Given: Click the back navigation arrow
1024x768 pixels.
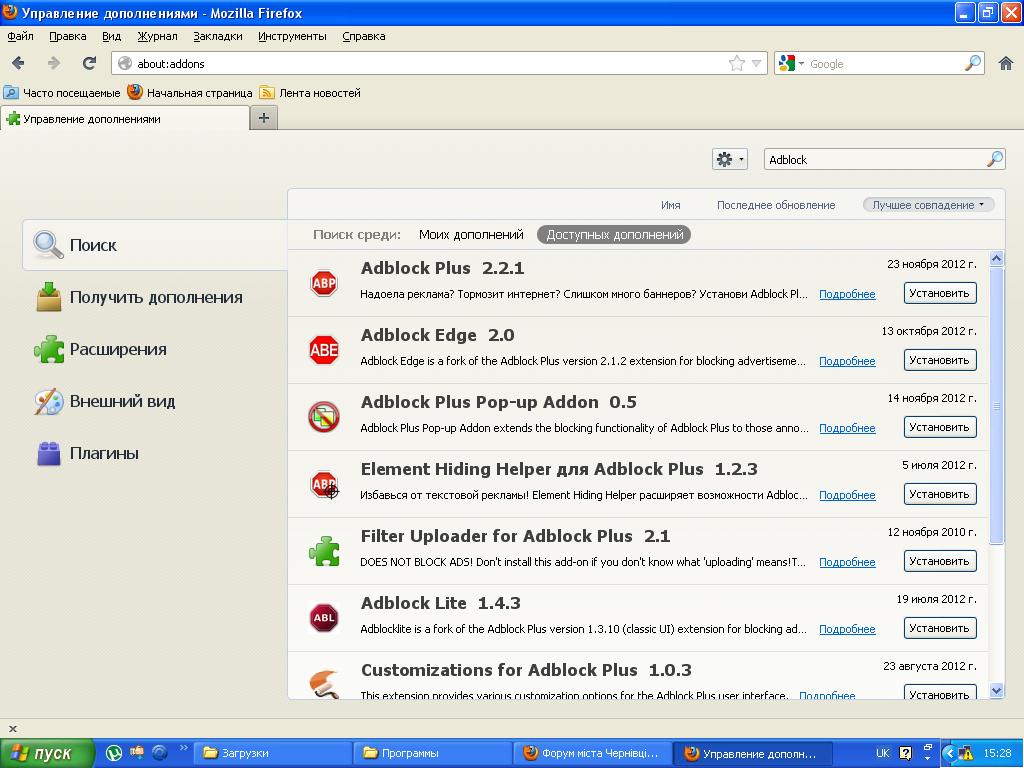Looking at the screenshot, I should (18, 63).
